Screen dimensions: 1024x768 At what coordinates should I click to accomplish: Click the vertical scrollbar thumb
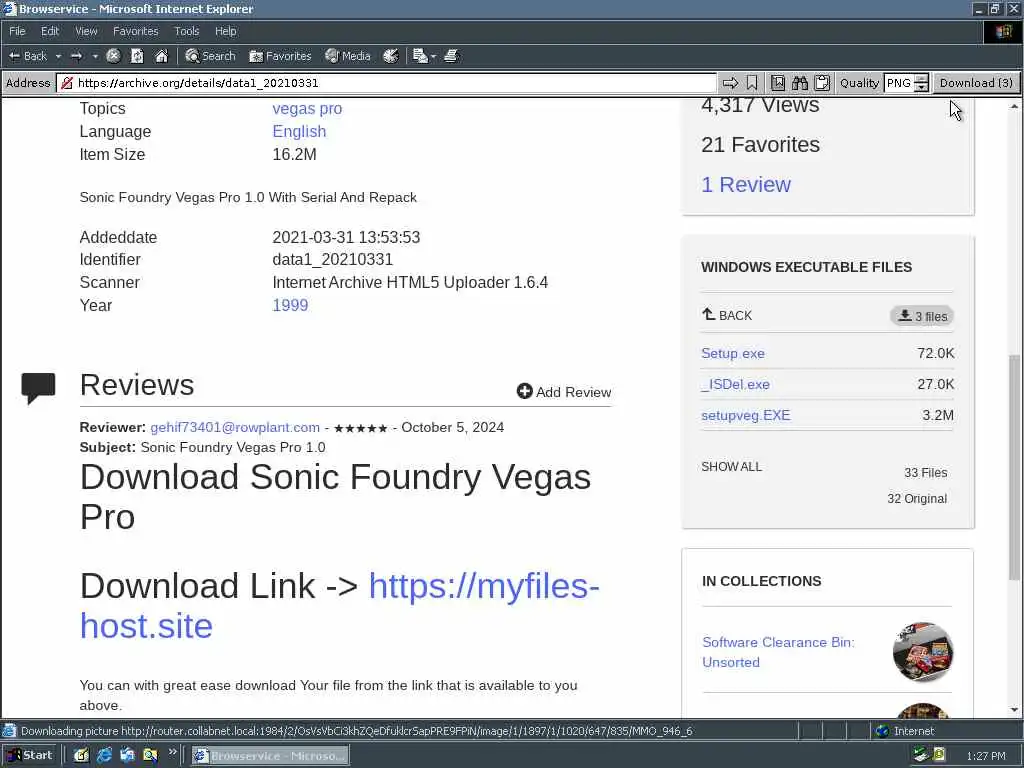pos(1014,466)
